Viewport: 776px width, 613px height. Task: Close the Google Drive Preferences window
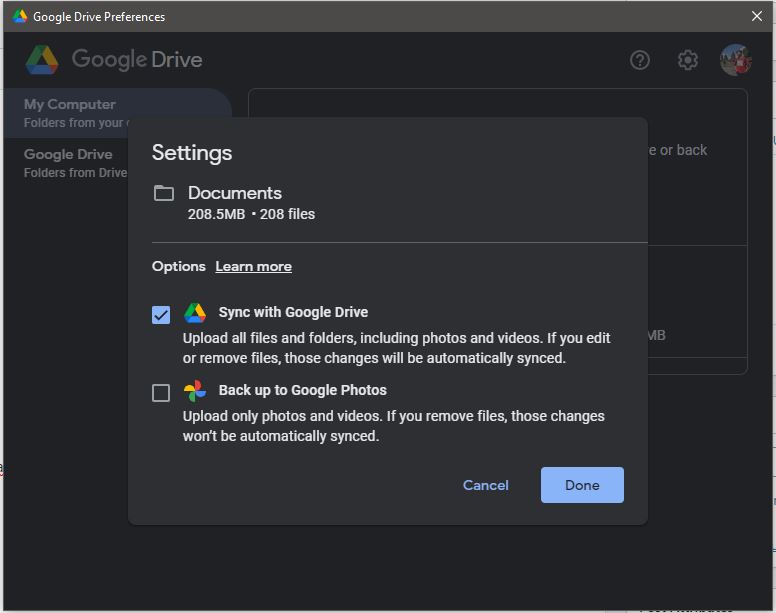pyautogui.click(x=757, y=16)
